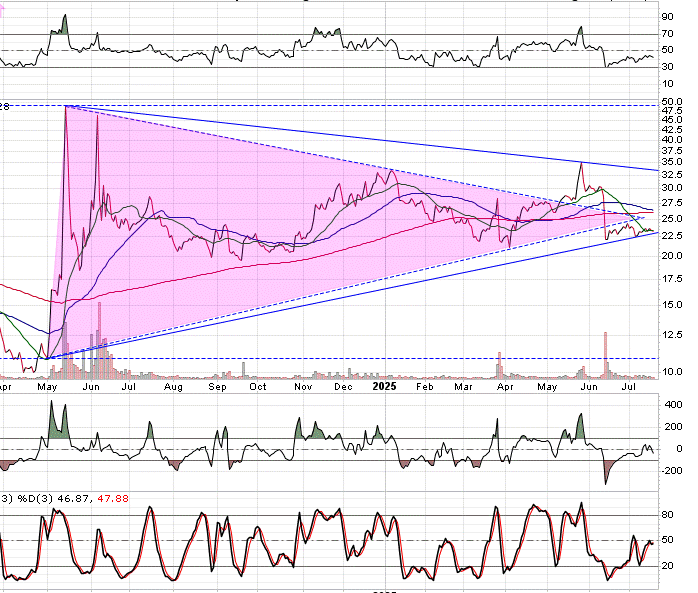Click the 50.0 price axis label
698x593 pixels.
(x=672, y=102)
